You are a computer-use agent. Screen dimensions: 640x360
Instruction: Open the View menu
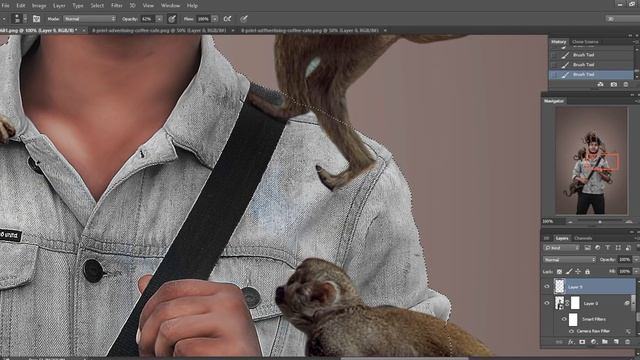click(148, 6)
